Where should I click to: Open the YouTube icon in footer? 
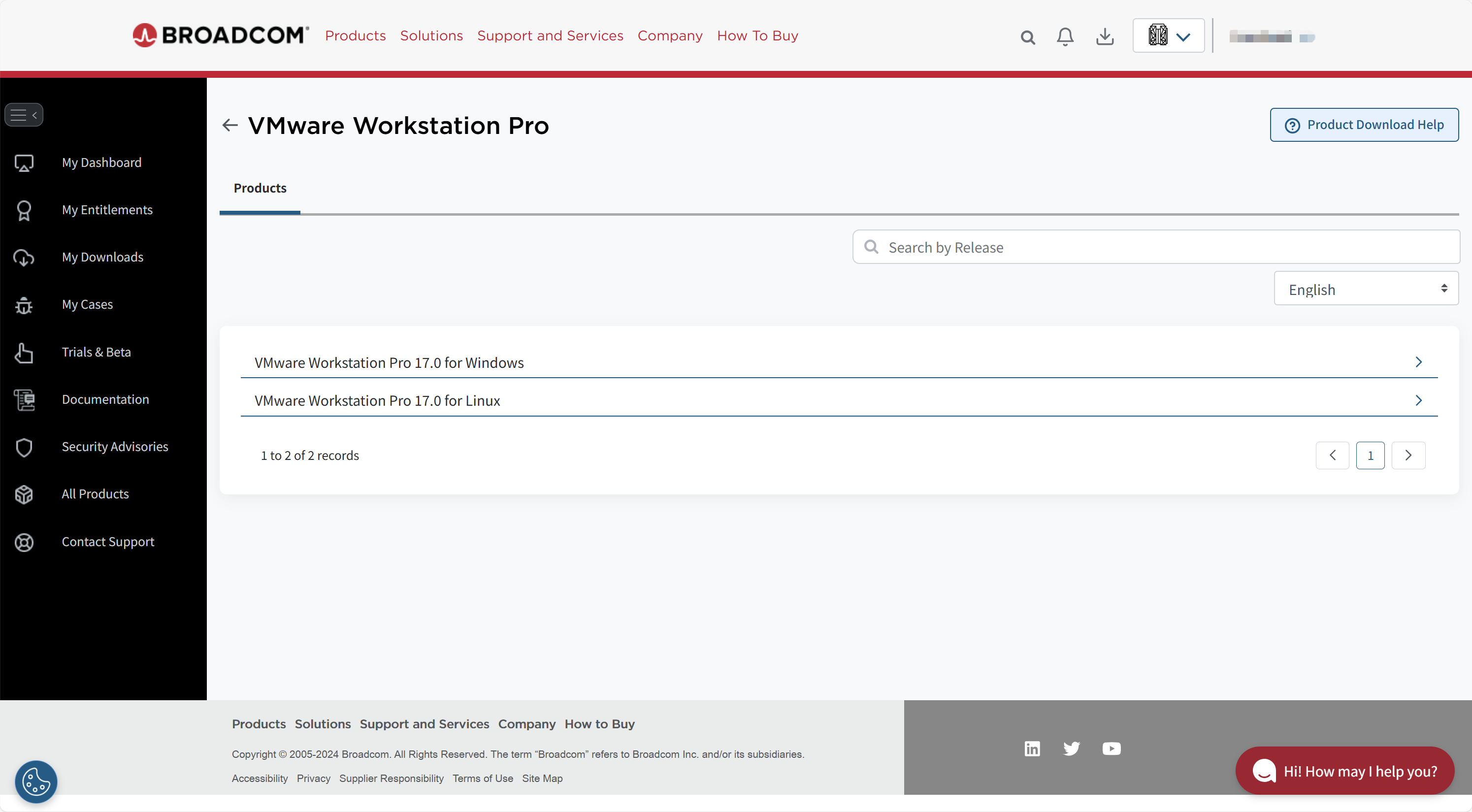[1111, 748]
